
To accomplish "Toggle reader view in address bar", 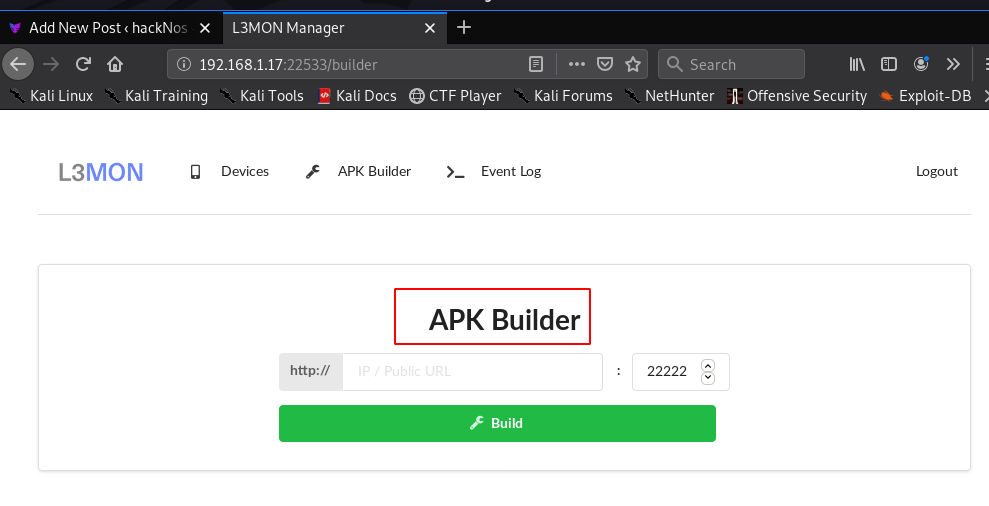I will click(535, 64).
